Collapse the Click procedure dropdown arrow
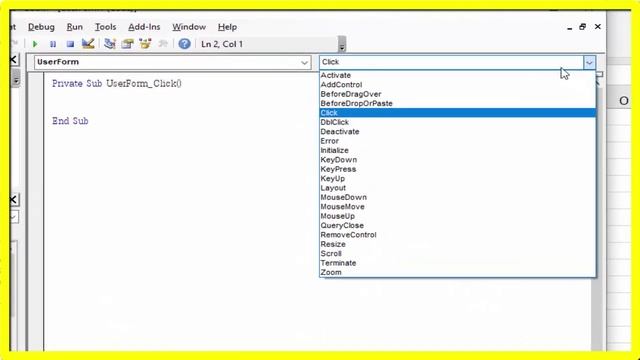Image resolution: width=640 pixels, height=360 pixels. coord(589,62)
